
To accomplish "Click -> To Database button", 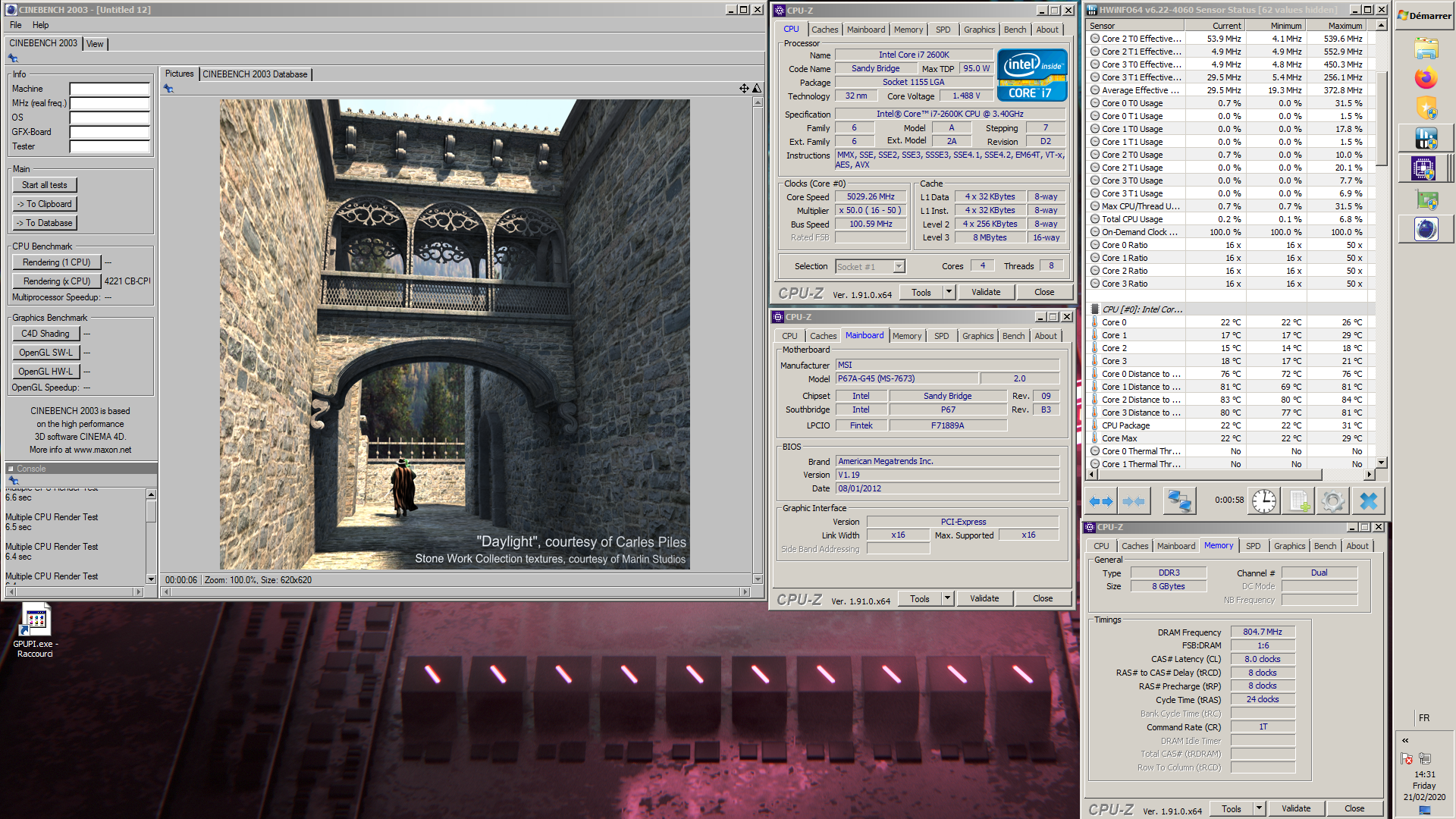I will (x=45, y=223).
